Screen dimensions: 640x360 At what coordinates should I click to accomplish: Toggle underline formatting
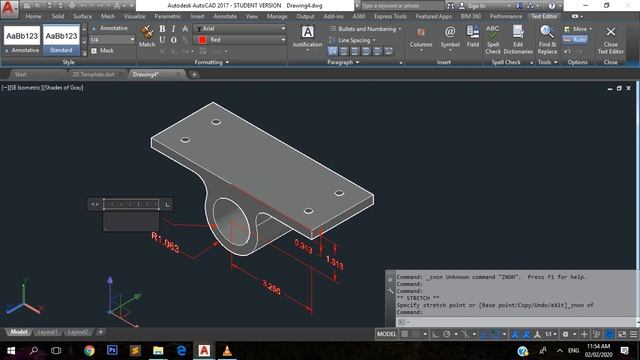(162, 40)
